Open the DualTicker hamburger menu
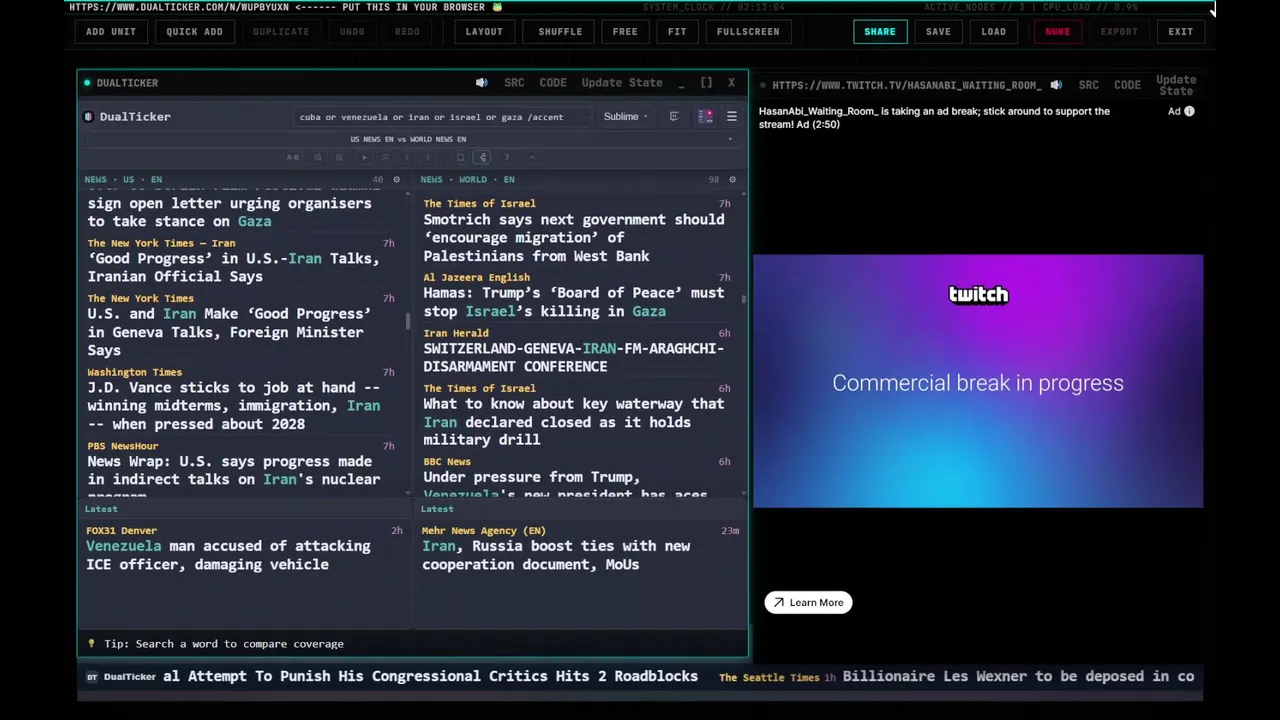Screen dimensions: 1280x720 tap(731, 117)
